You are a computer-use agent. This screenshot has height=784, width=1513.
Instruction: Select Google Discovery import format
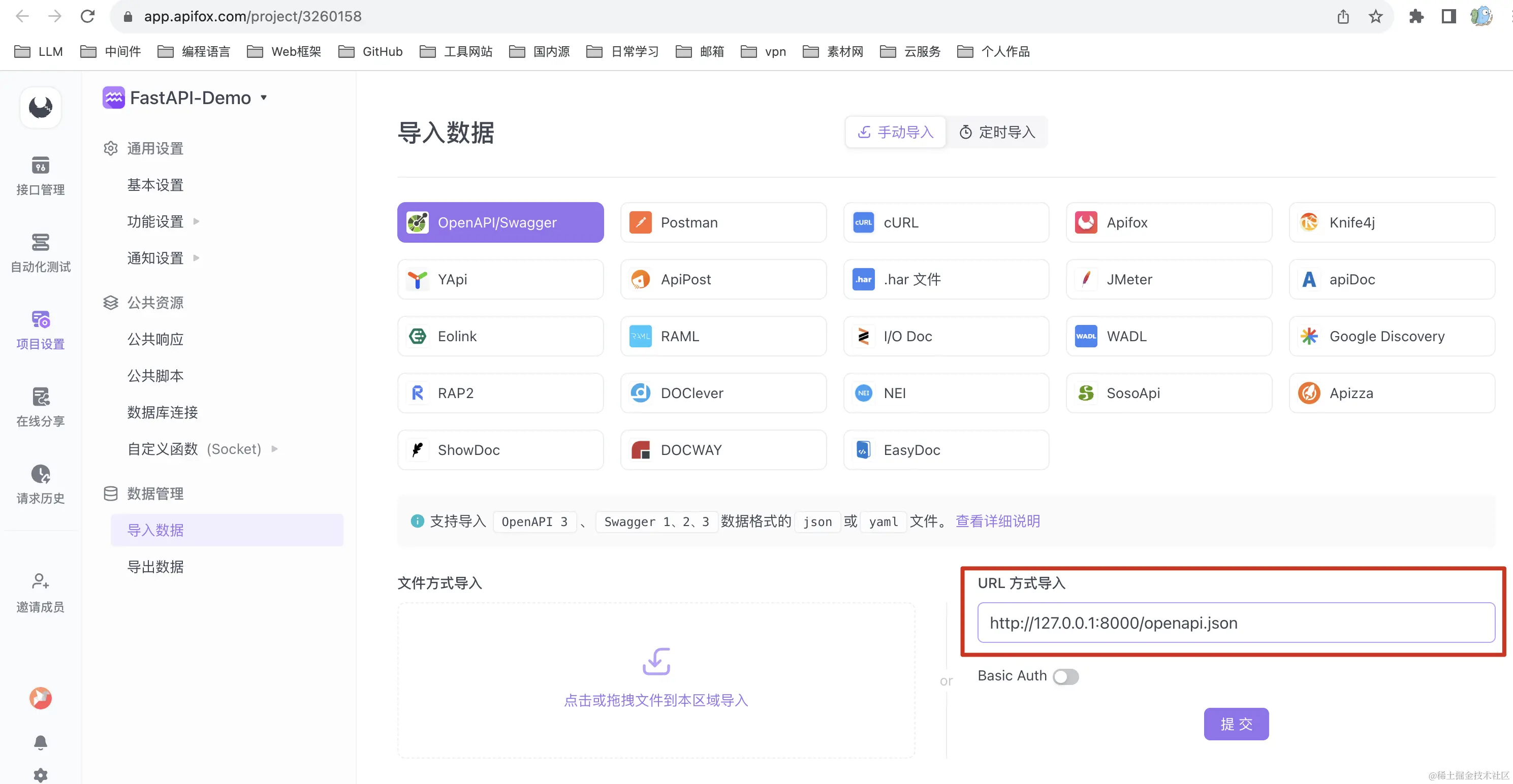click(x=1392, y=336)
